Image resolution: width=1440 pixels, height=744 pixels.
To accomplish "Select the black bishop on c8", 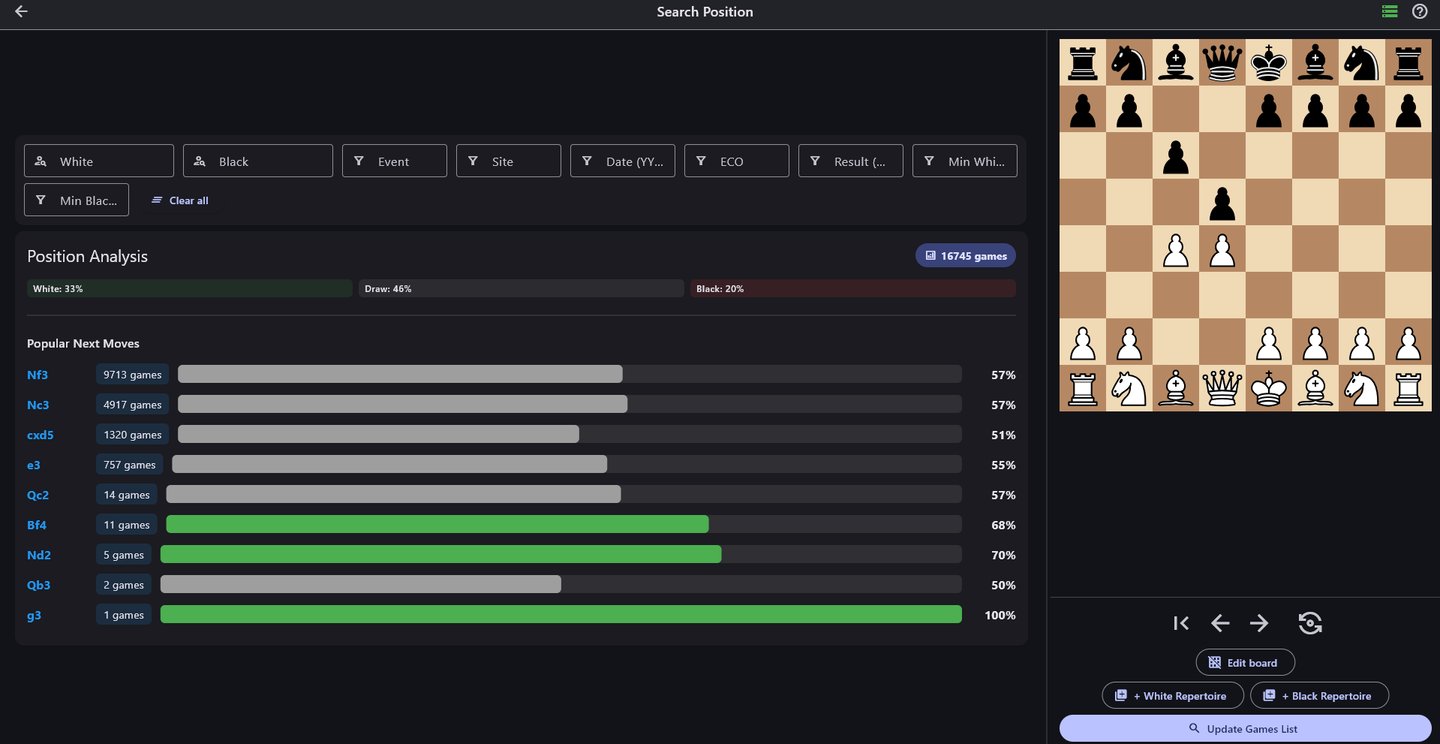I will 1176,63.
